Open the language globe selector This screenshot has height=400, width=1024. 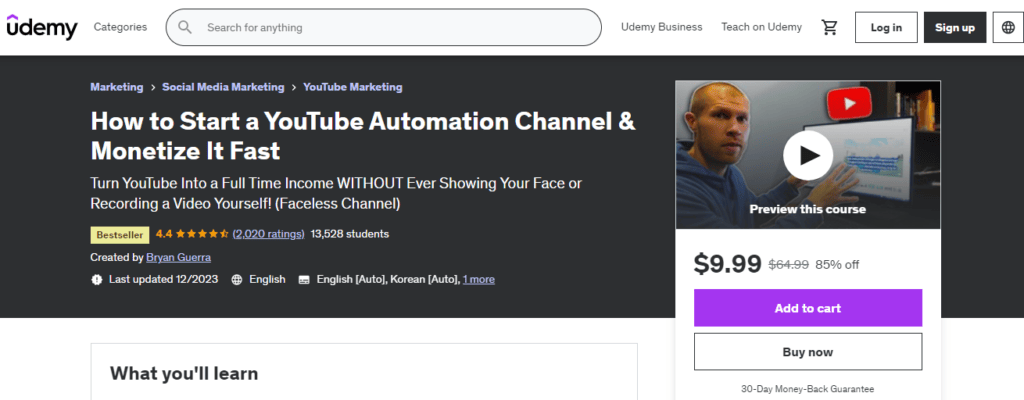click(x=1008, y=27)
